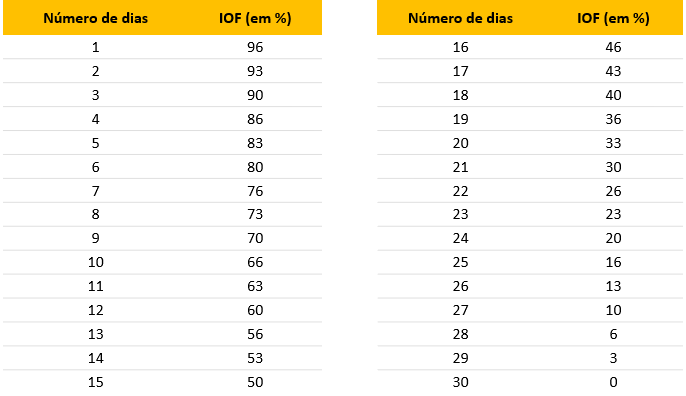Select the day 10 cell
This screenshot has height=396, width=686.
[95, 263]
